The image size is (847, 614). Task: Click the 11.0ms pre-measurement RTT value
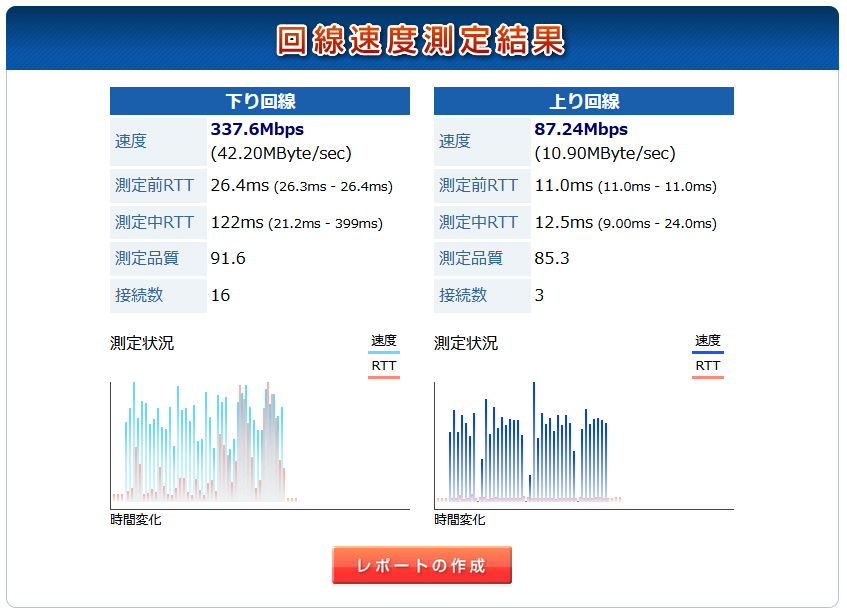[564, 185]
